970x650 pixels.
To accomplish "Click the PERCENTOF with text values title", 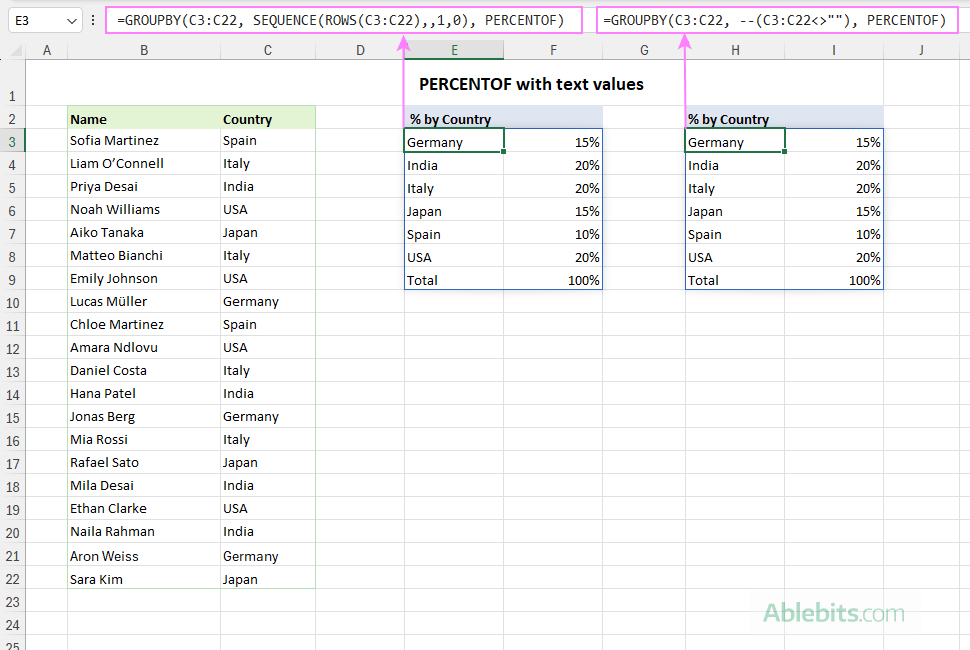I will click(532, 84).
